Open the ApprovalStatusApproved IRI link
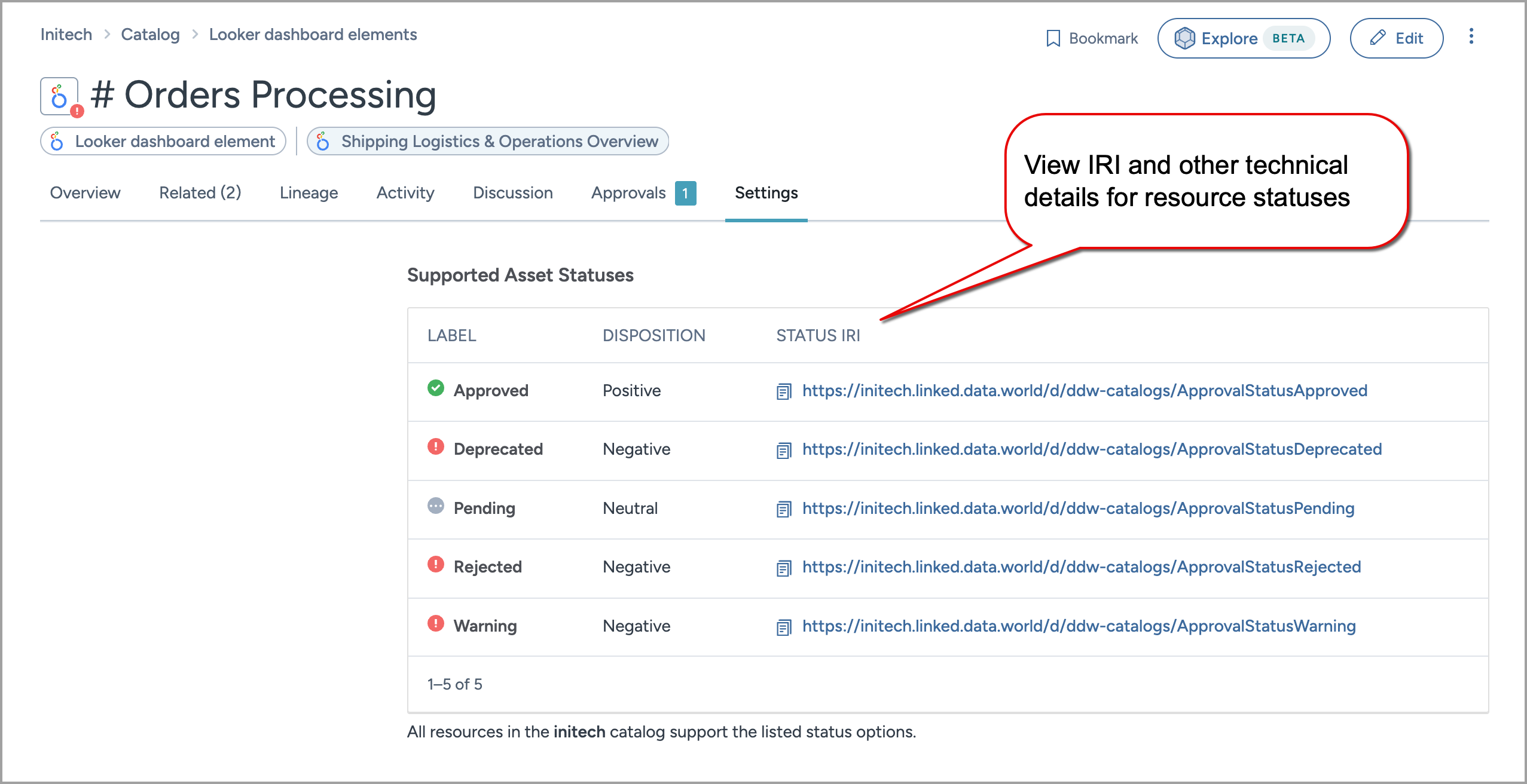1527x784 pixels. pyautogui.click(x=1084, y=390)
